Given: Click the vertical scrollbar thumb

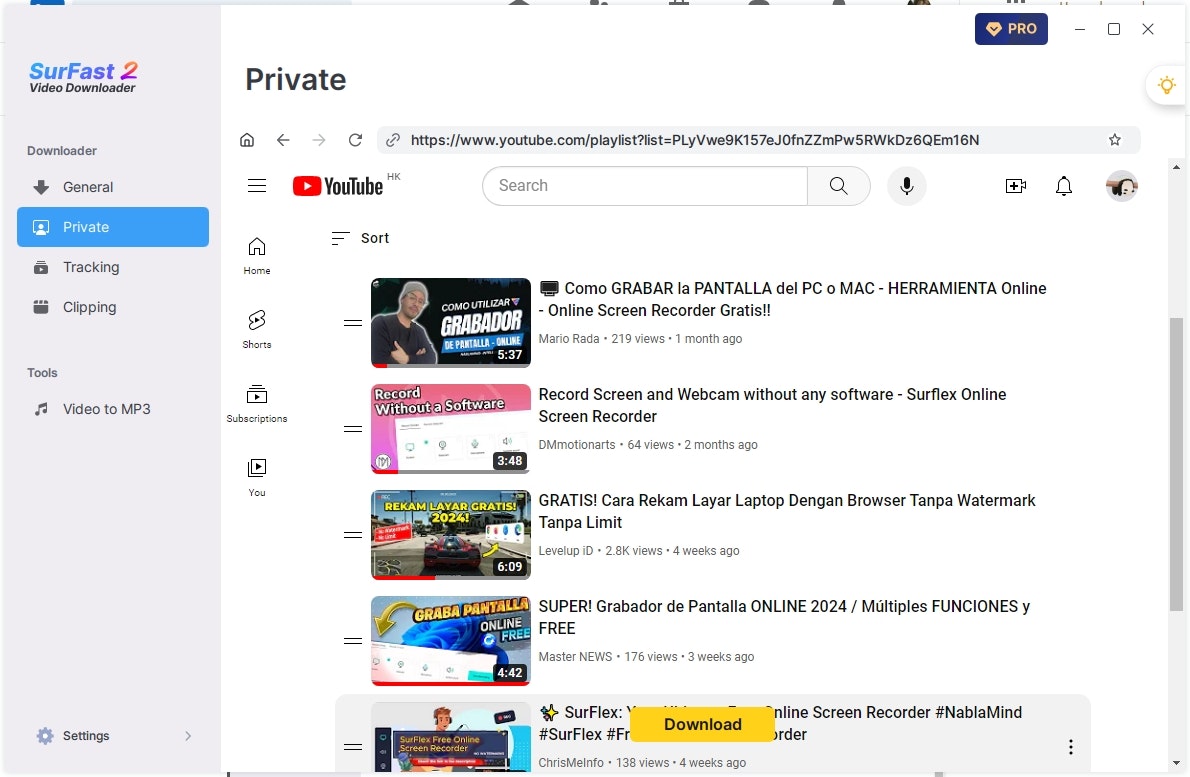Looking at the screenshot, I should coord(1176,464).
